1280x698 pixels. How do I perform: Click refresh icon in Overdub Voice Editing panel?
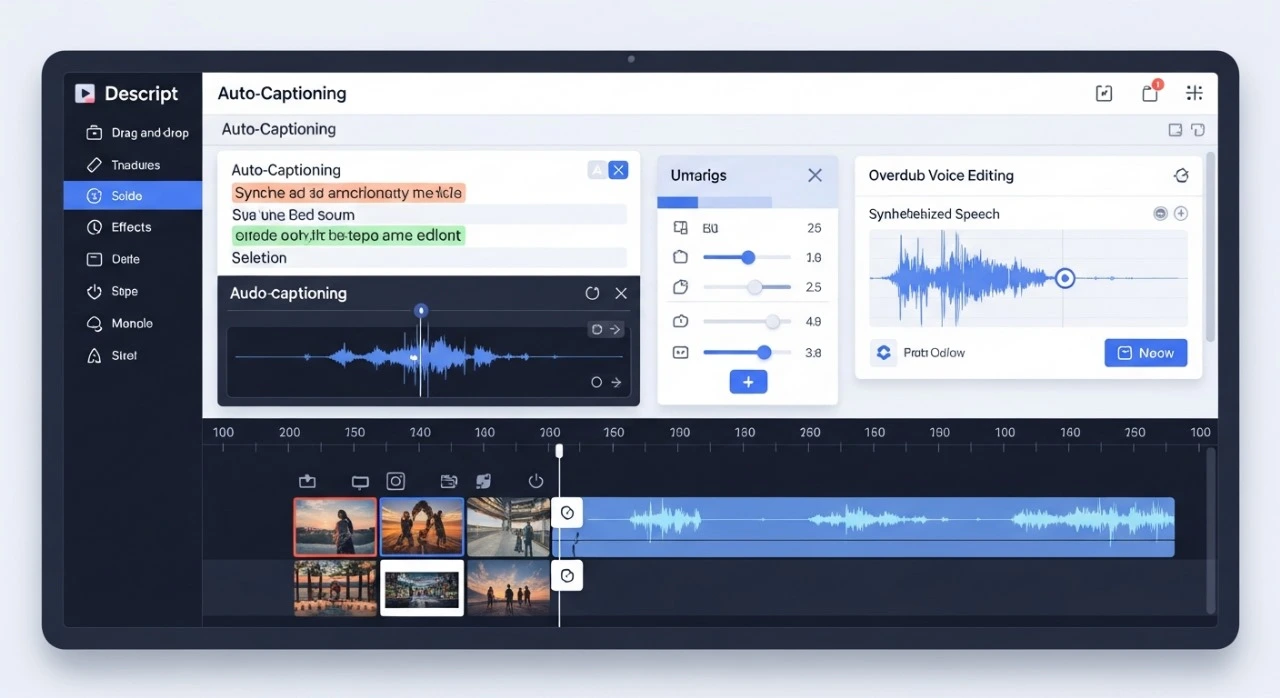(x=1181, y=176)
